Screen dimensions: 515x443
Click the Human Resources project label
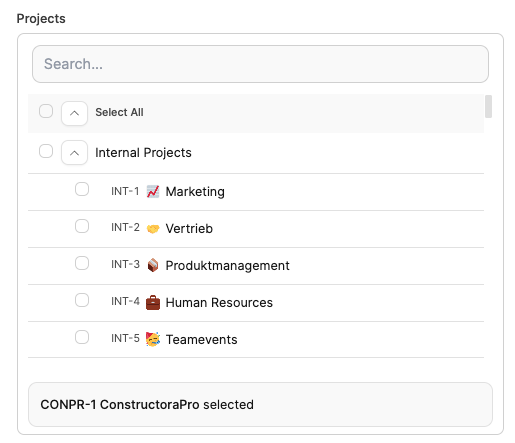[x=219, y=303]
